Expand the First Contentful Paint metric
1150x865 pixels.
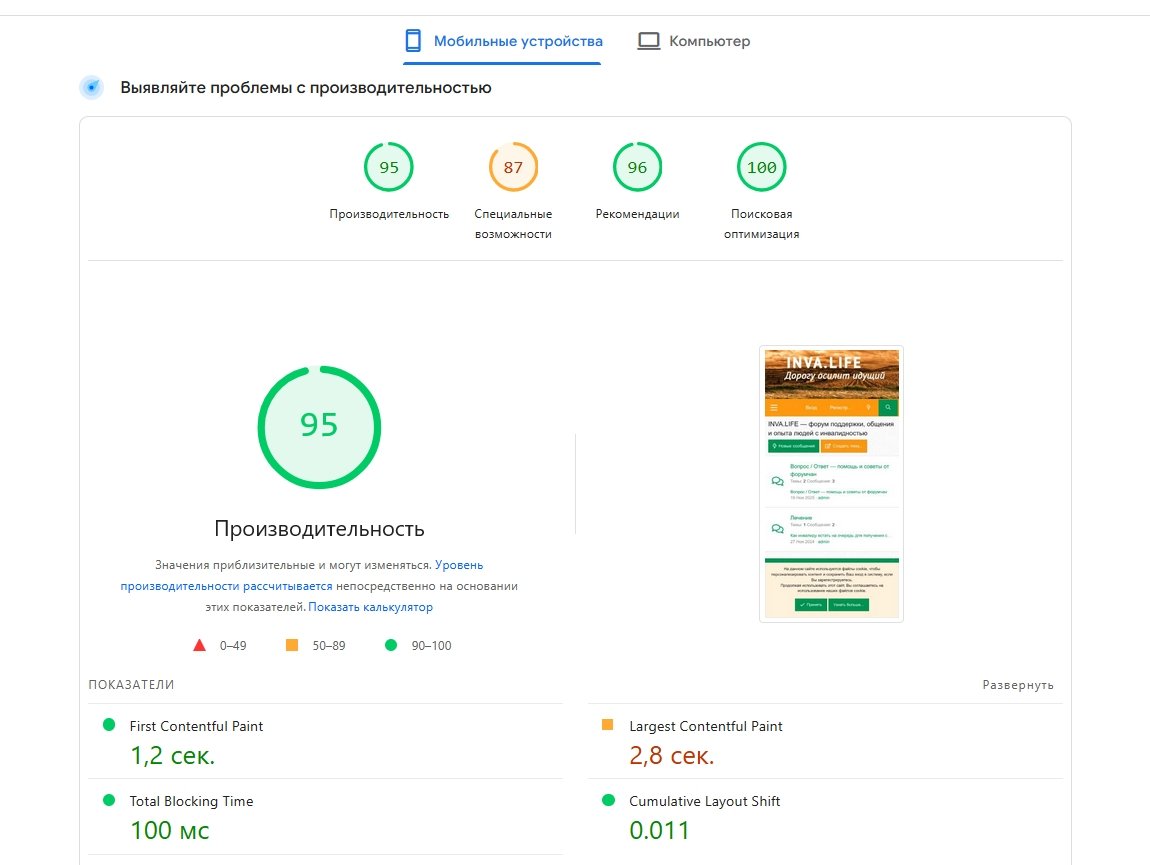pos(196,726)
